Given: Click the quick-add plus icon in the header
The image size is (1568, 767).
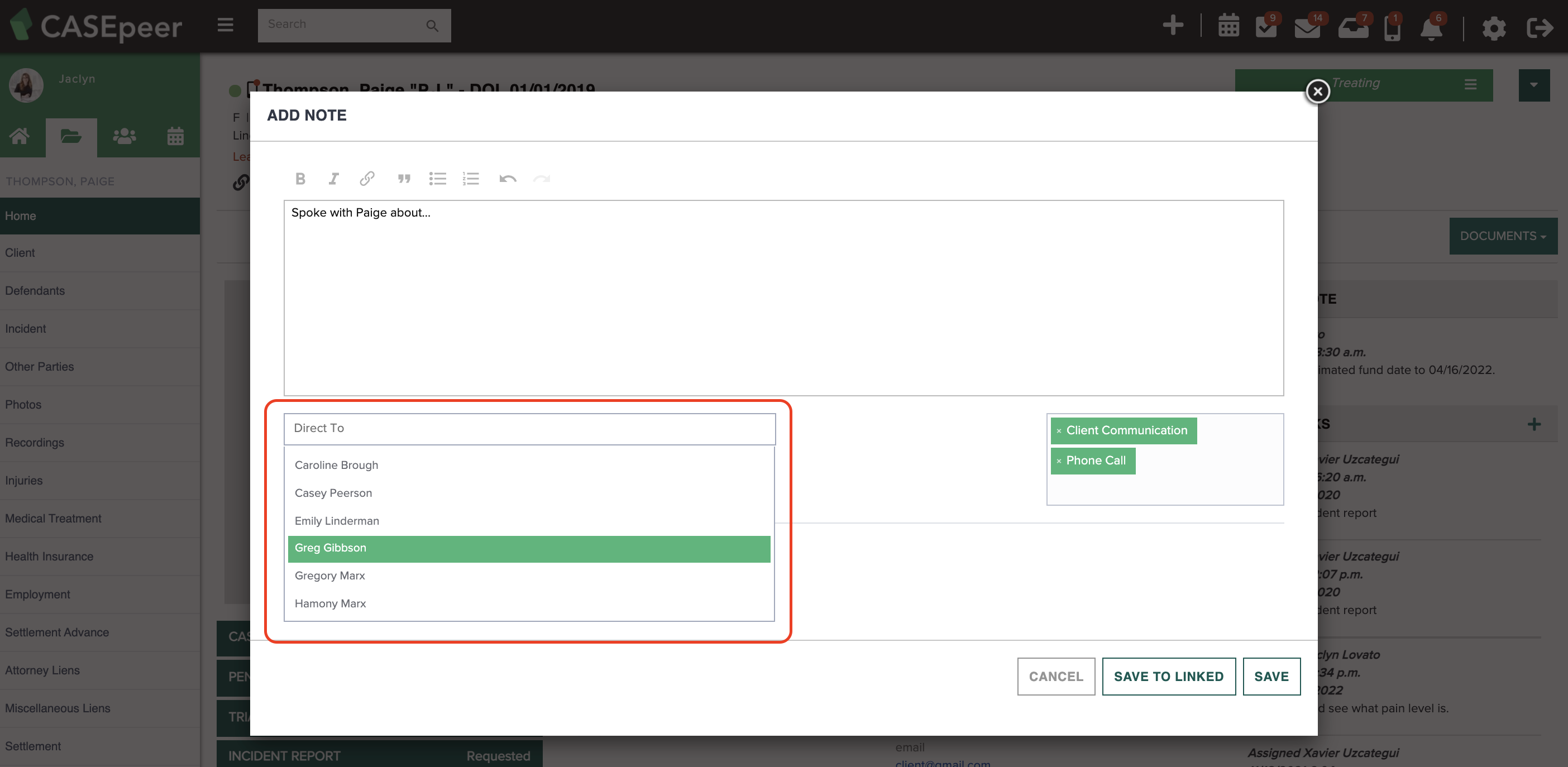Looking at the screenshot, I should pos(1174,26).
